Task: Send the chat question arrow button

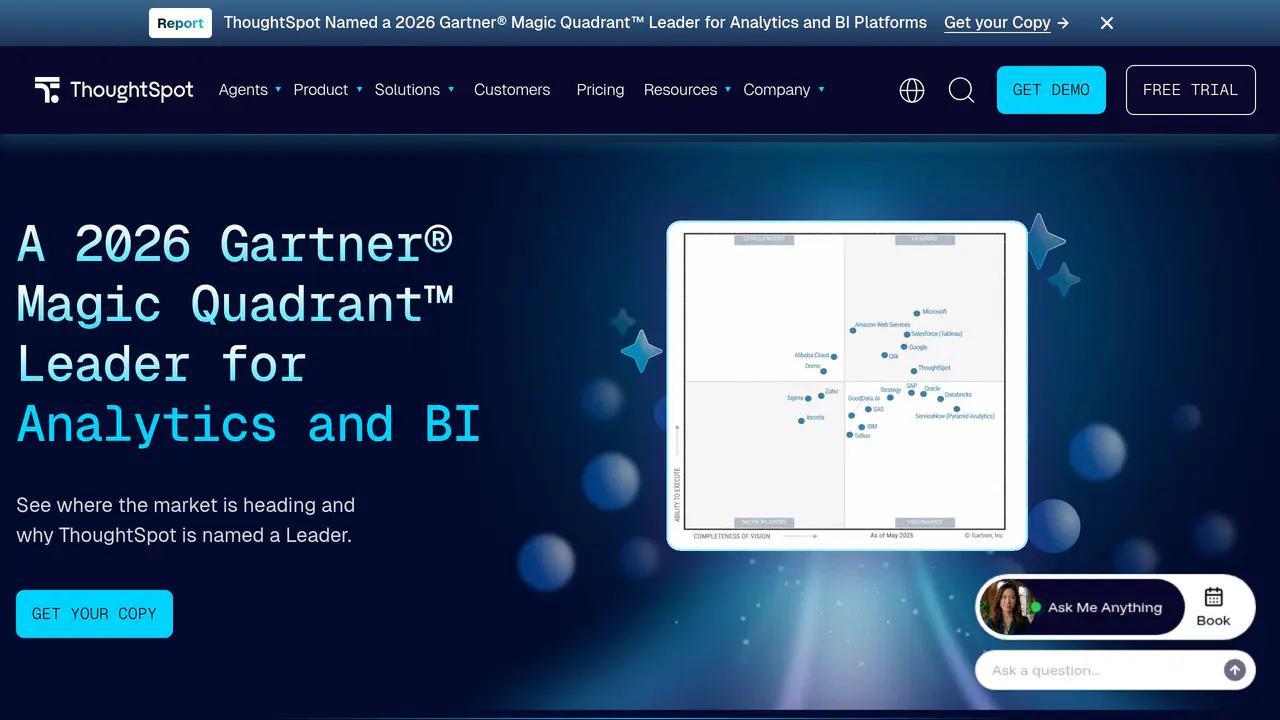Action: click(x=1235, y=670)
